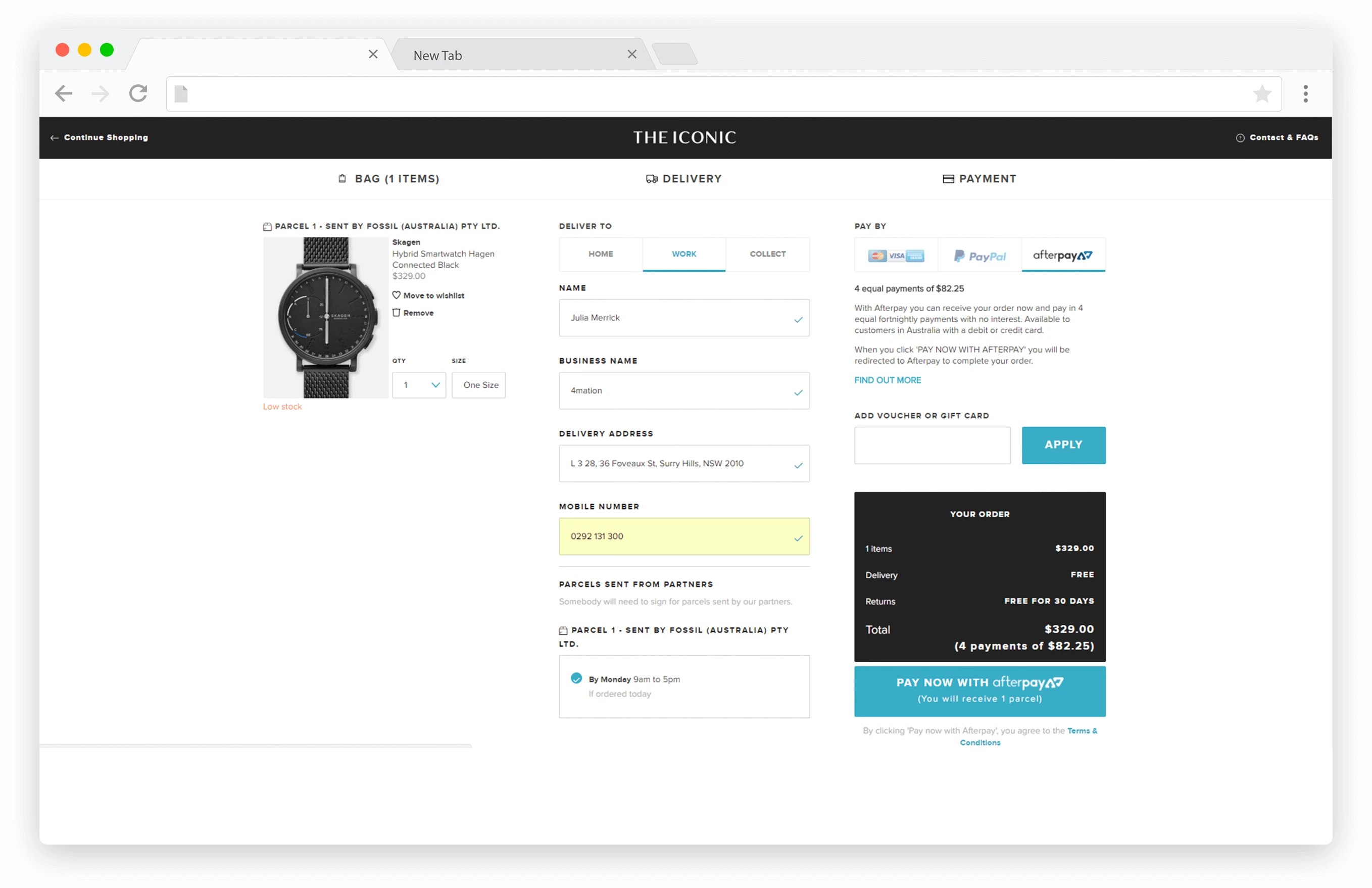Click the browser forward arrow
Screen dimensions: 1372x888
tap(101, 93)
